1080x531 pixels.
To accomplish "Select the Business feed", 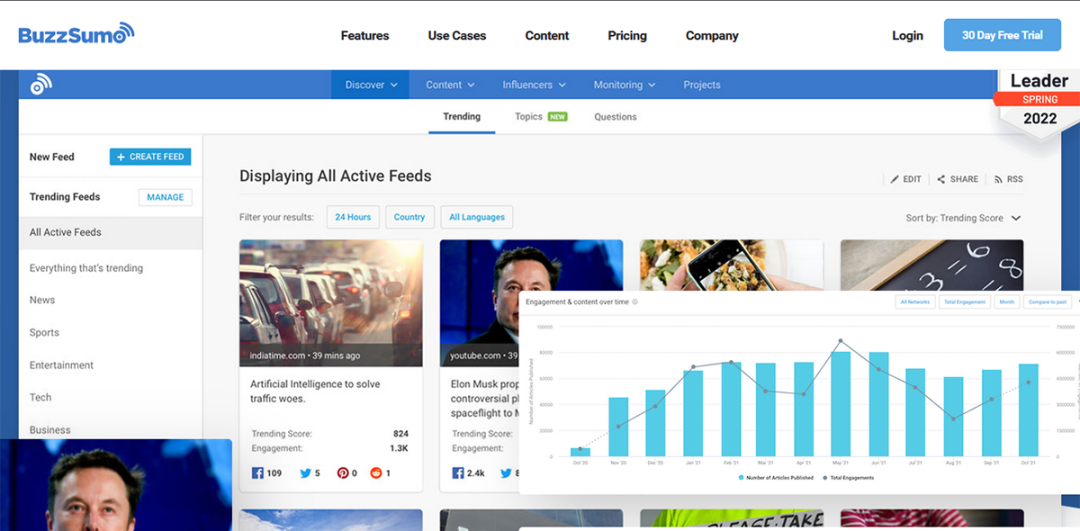I will [x=50, y=430].
